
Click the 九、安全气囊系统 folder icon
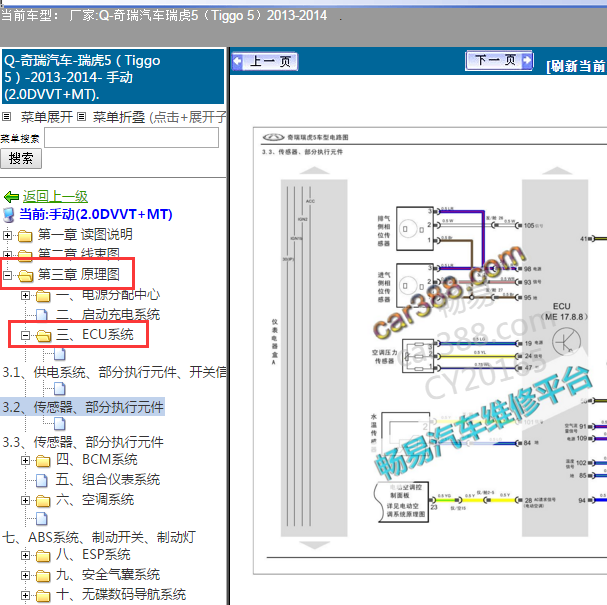[x=43, y=576]
